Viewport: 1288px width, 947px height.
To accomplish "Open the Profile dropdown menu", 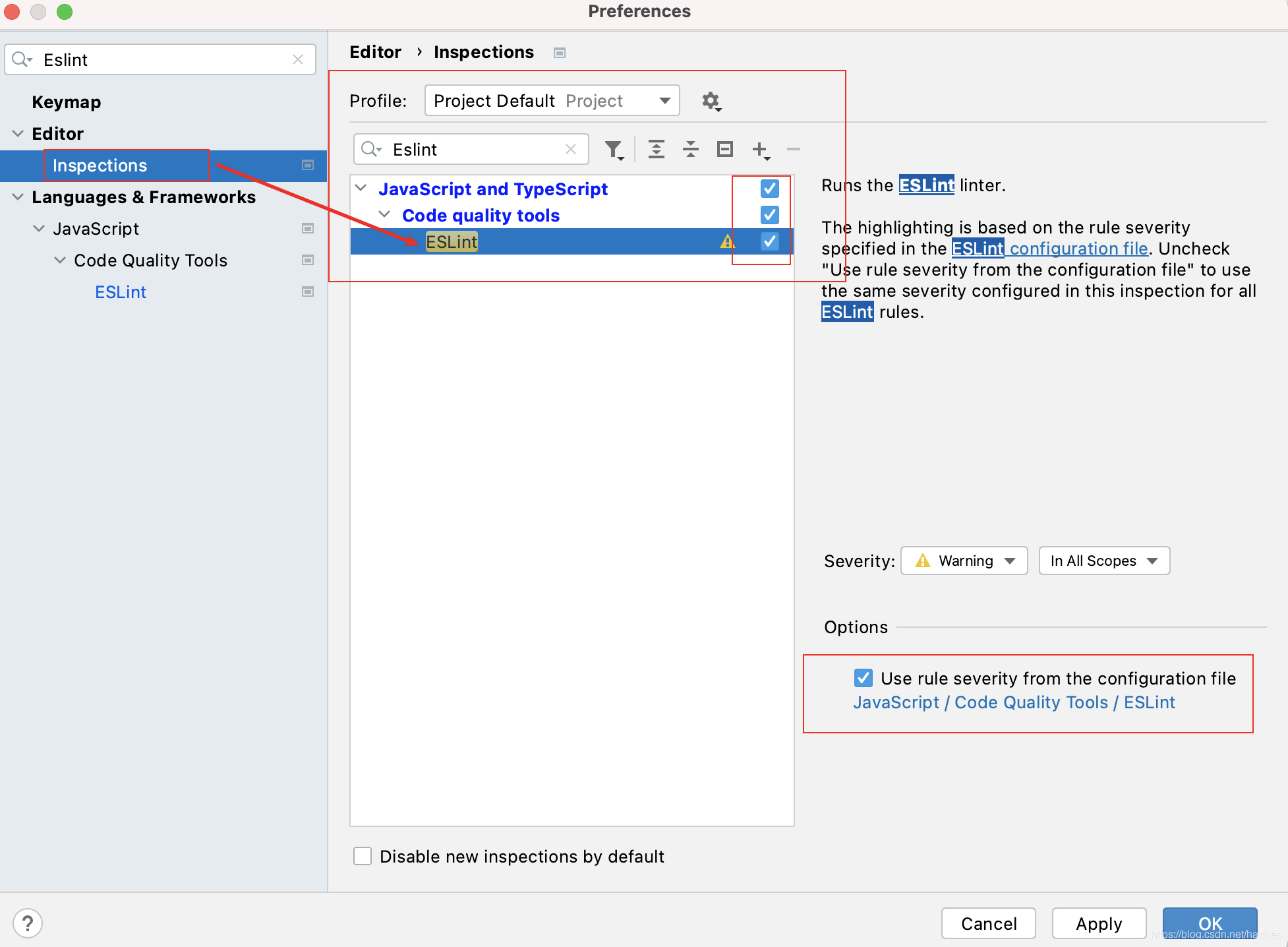I will click(x=551, y=101).
